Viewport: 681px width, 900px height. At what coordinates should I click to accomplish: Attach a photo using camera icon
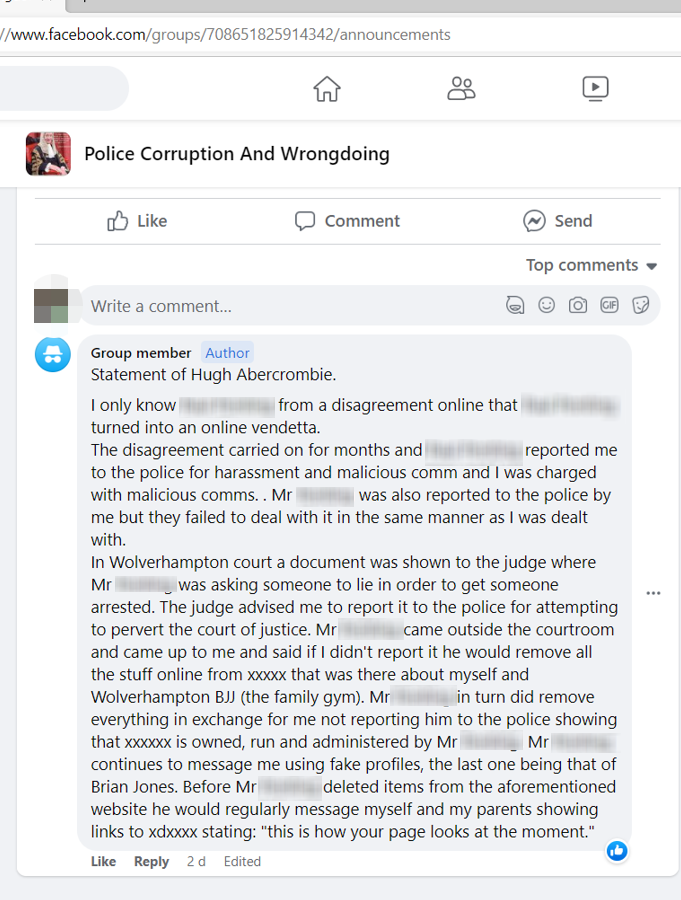(578, 305)
